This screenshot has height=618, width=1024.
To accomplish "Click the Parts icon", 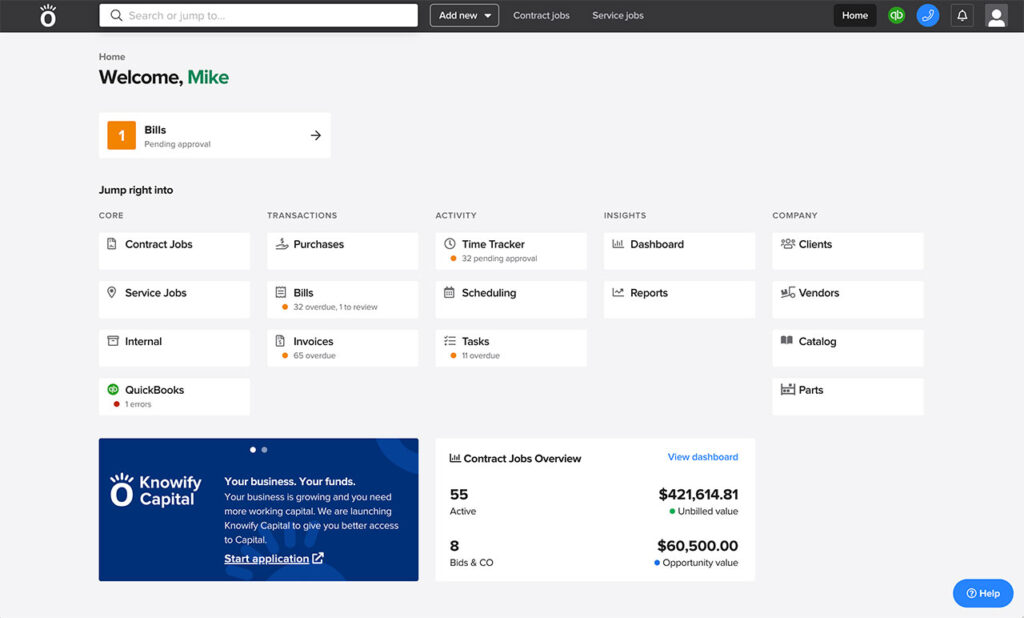I will point(788,389).
